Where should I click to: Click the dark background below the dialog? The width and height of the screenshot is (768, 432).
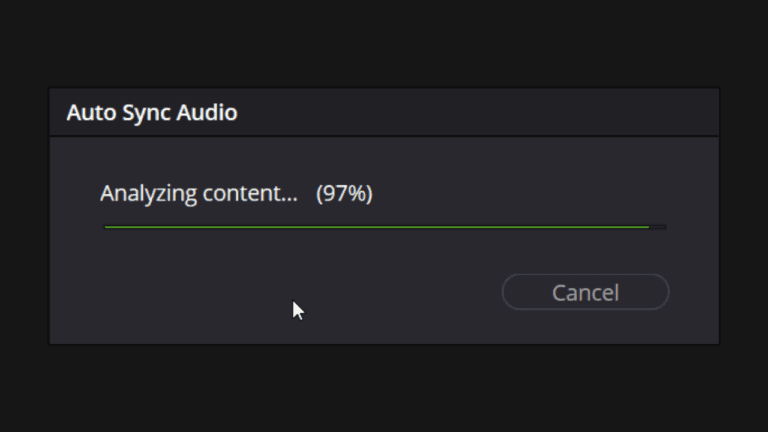pyautogui.click(x=384, y=390)
